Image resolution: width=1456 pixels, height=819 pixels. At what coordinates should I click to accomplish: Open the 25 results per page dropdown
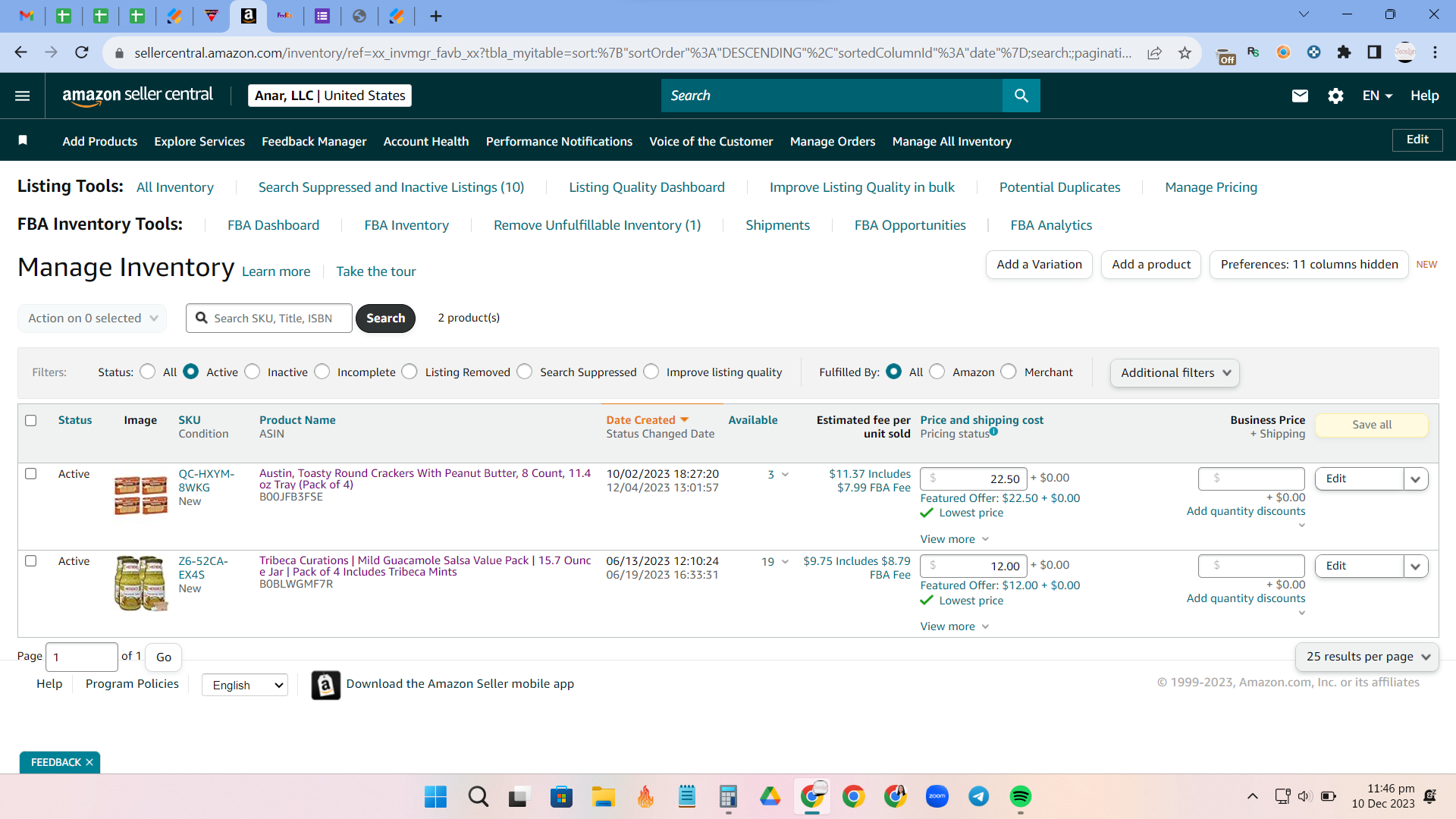(x=1367, y=657)
